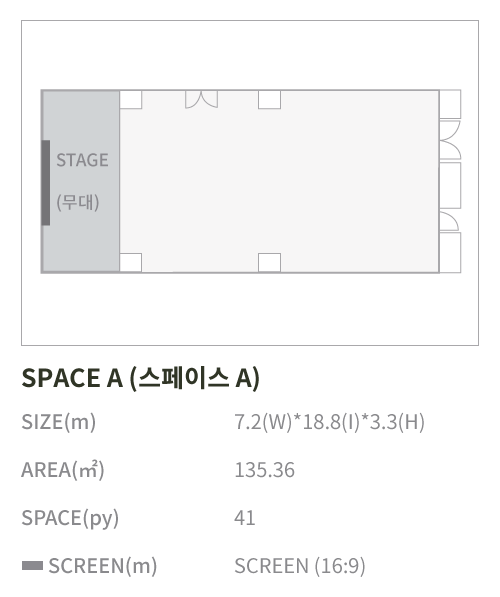Select the double door icon on top wall

(x=201, y=99)
